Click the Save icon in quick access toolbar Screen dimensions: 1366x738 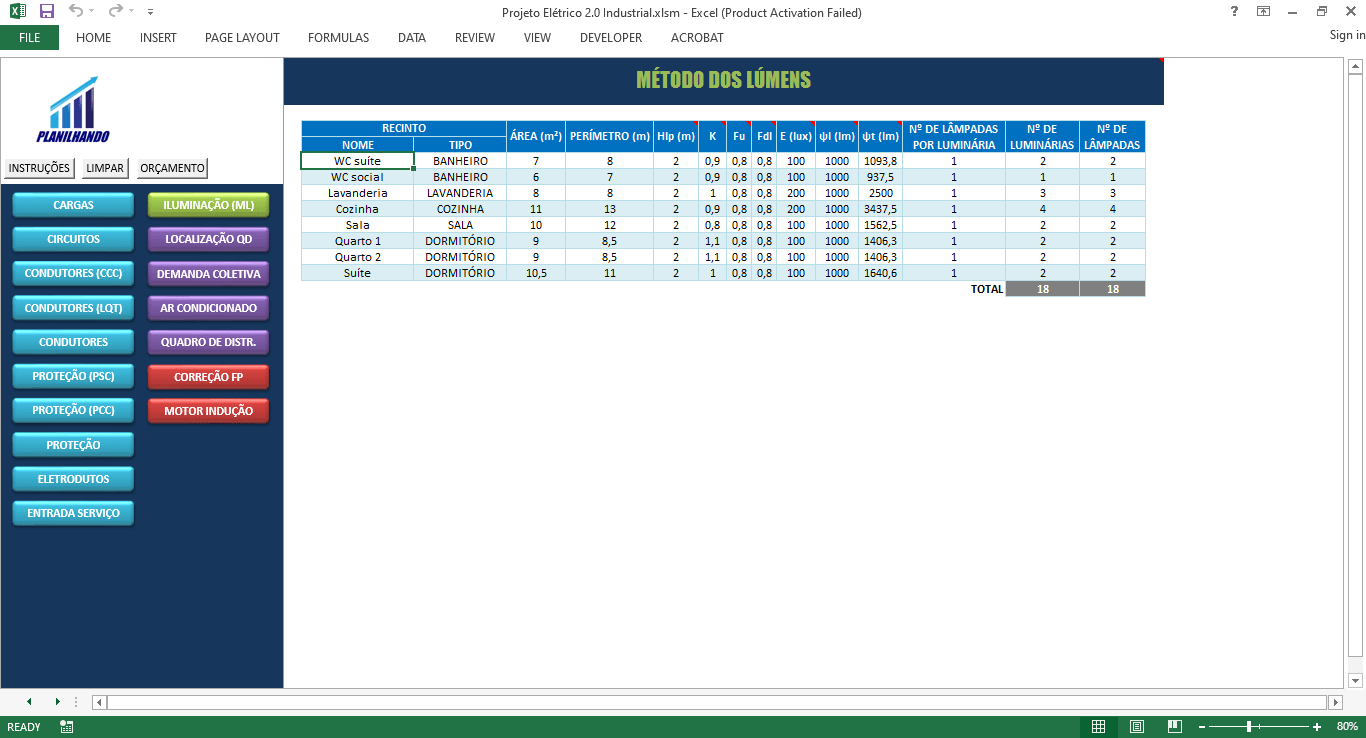(x=46, y=12)
